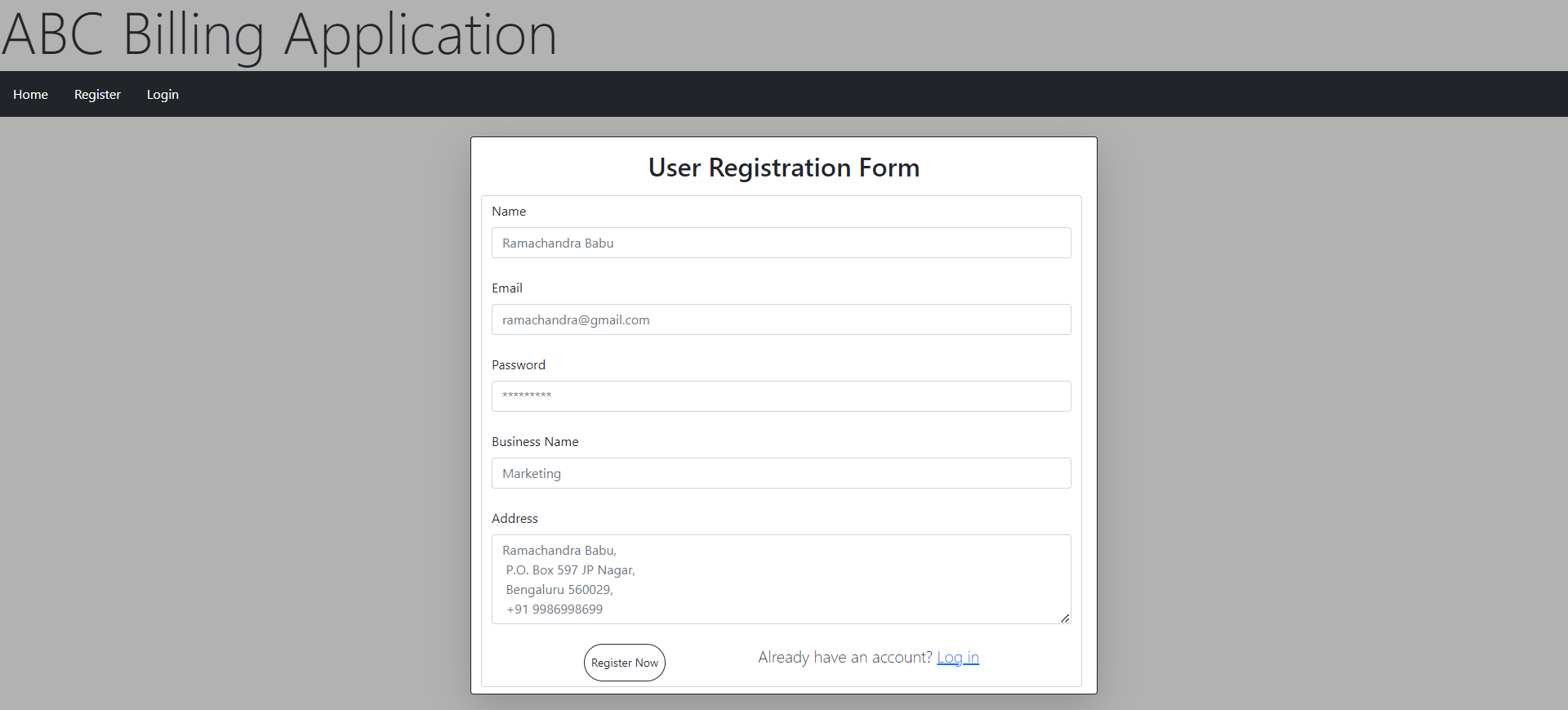Click the Password field label
Screen dimensions: 1568x710
(518, 364)
